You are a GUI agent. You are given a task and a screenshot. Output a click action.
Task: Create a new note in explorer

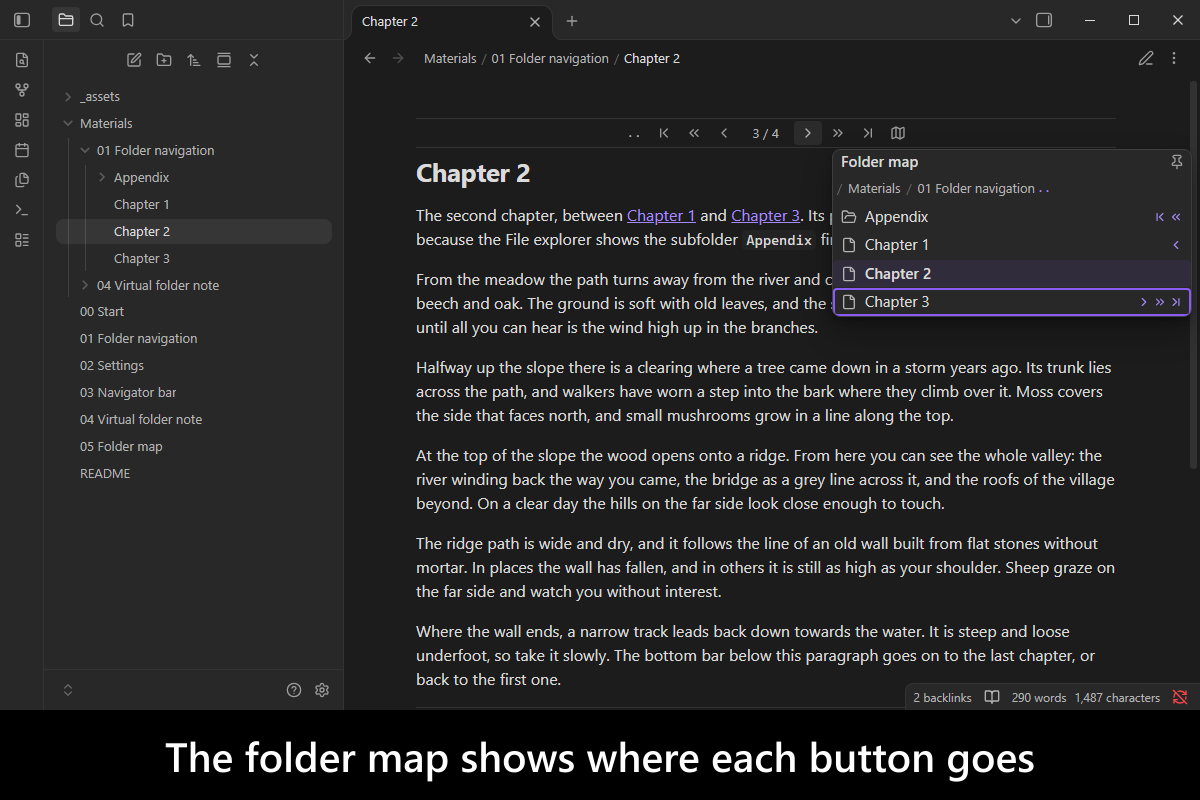[x=134, y=60]
